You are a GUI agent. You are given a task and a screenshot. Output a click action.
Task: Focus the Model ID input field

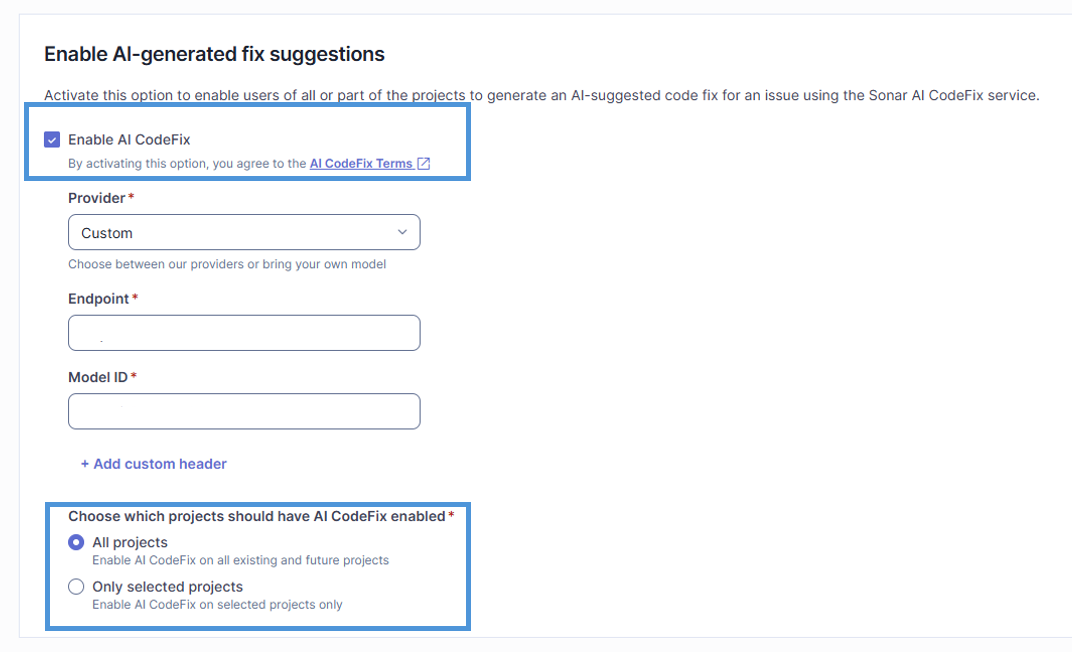[244, 412]
